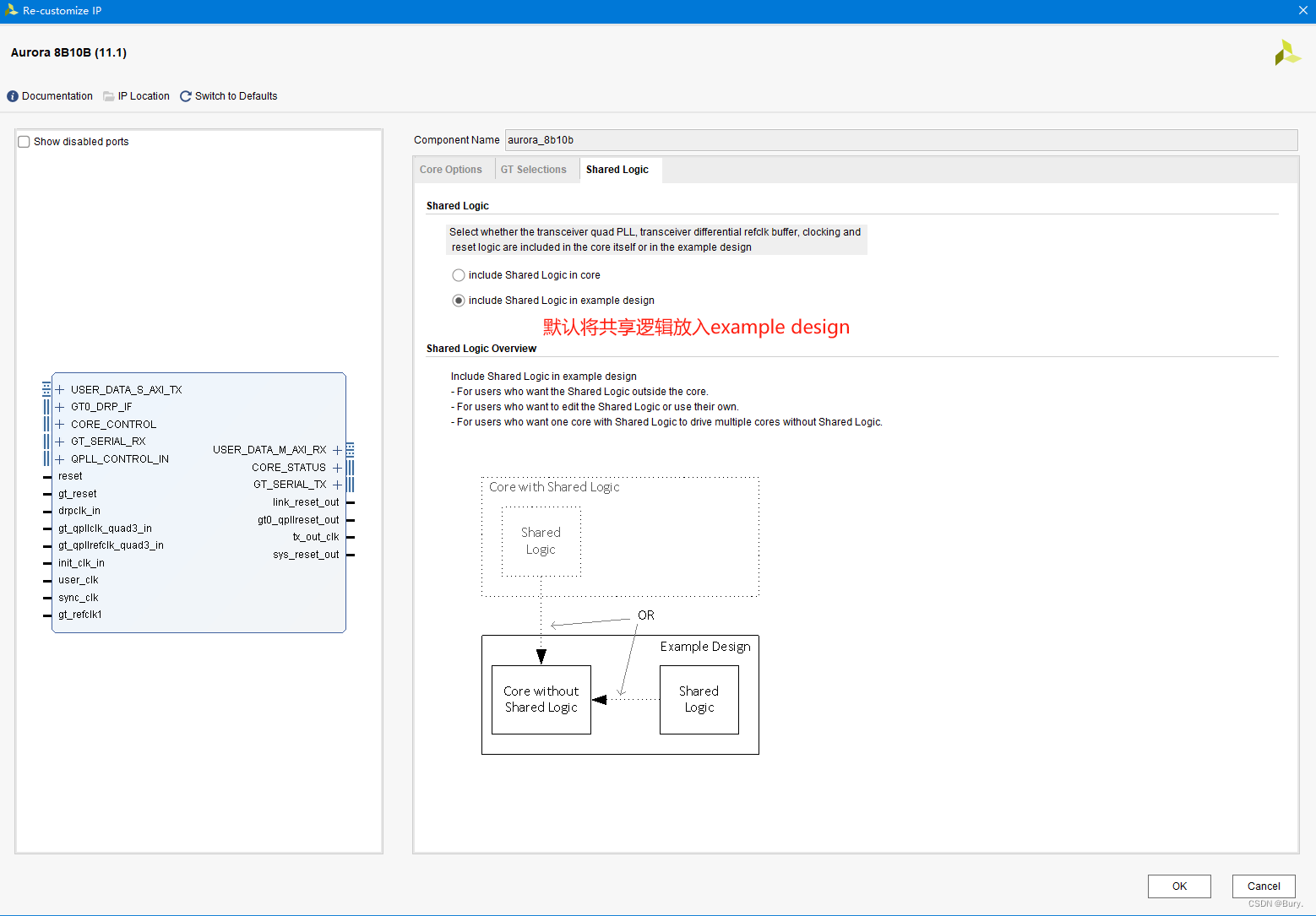Click the Switch to Defaults refresh icon

[186, 96]
